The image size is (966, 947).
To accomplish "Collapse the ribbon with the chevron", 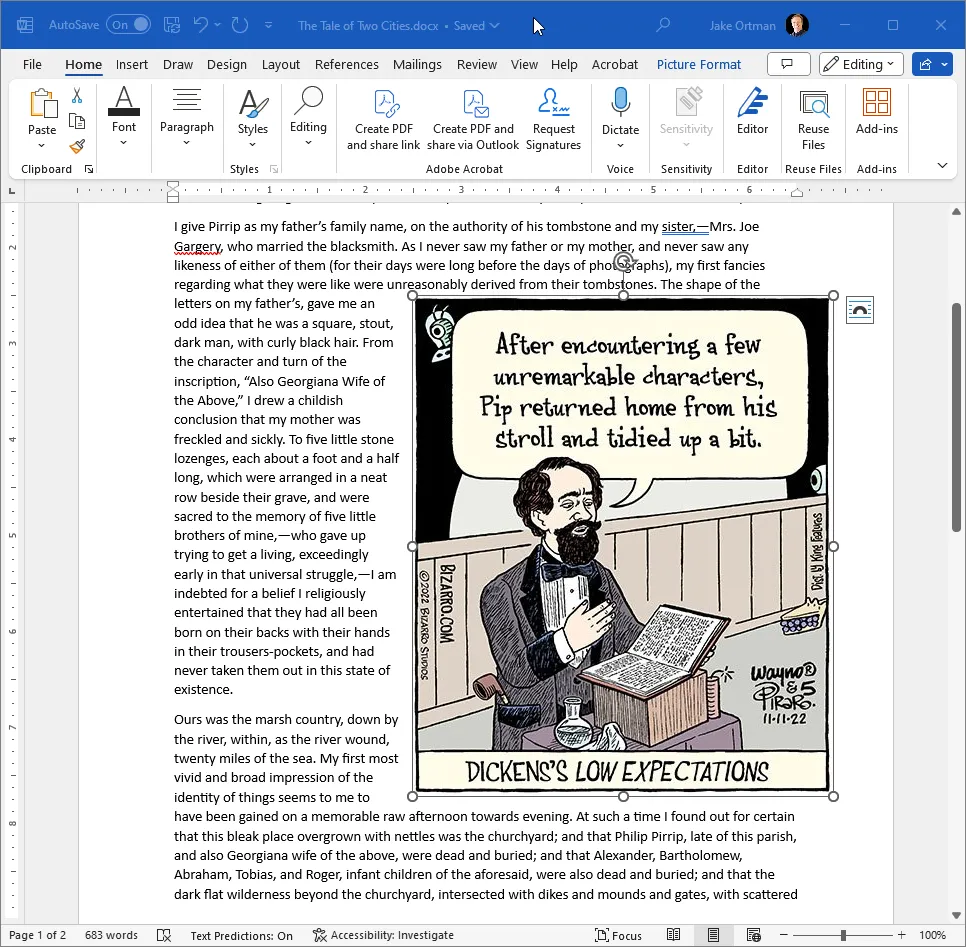I will [x=942, y=165].
